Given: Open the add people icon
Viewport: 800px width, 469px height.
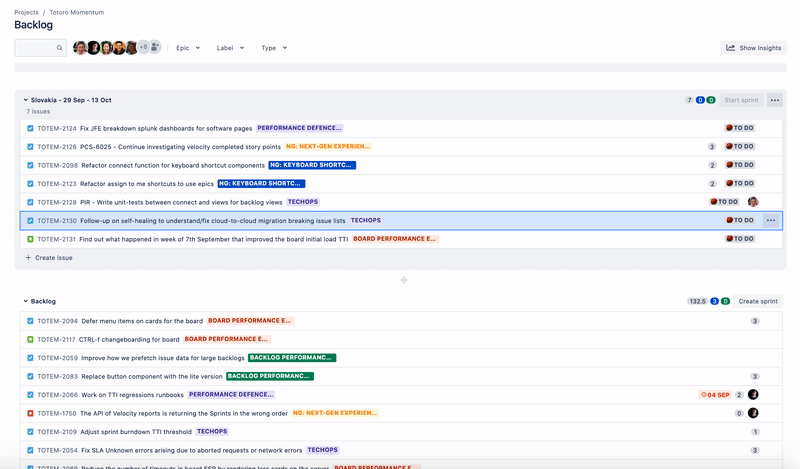Looking at the screenshot, I should (155, 47).
